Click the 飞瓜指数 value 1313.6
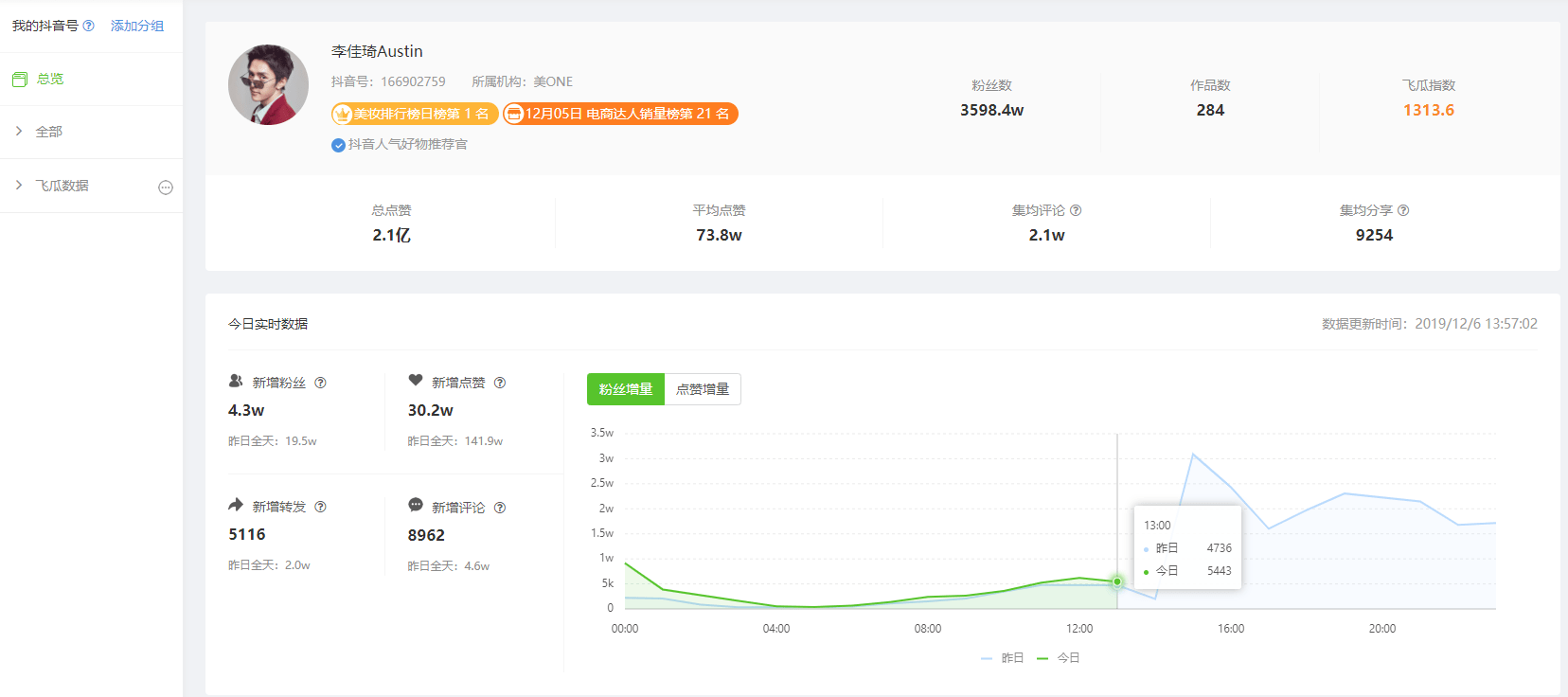This screenshot has height=697, width=1568. (x=1429, y=110)
